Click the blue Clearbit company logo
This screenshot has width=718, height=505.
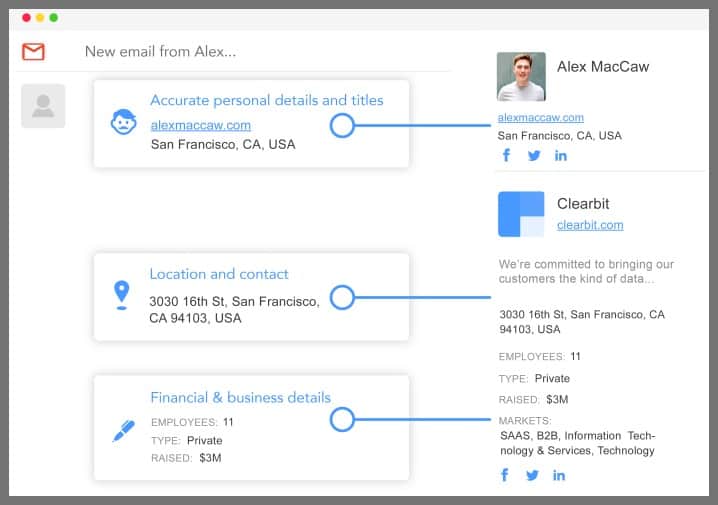pyautogui.click(x=521, y=214)
